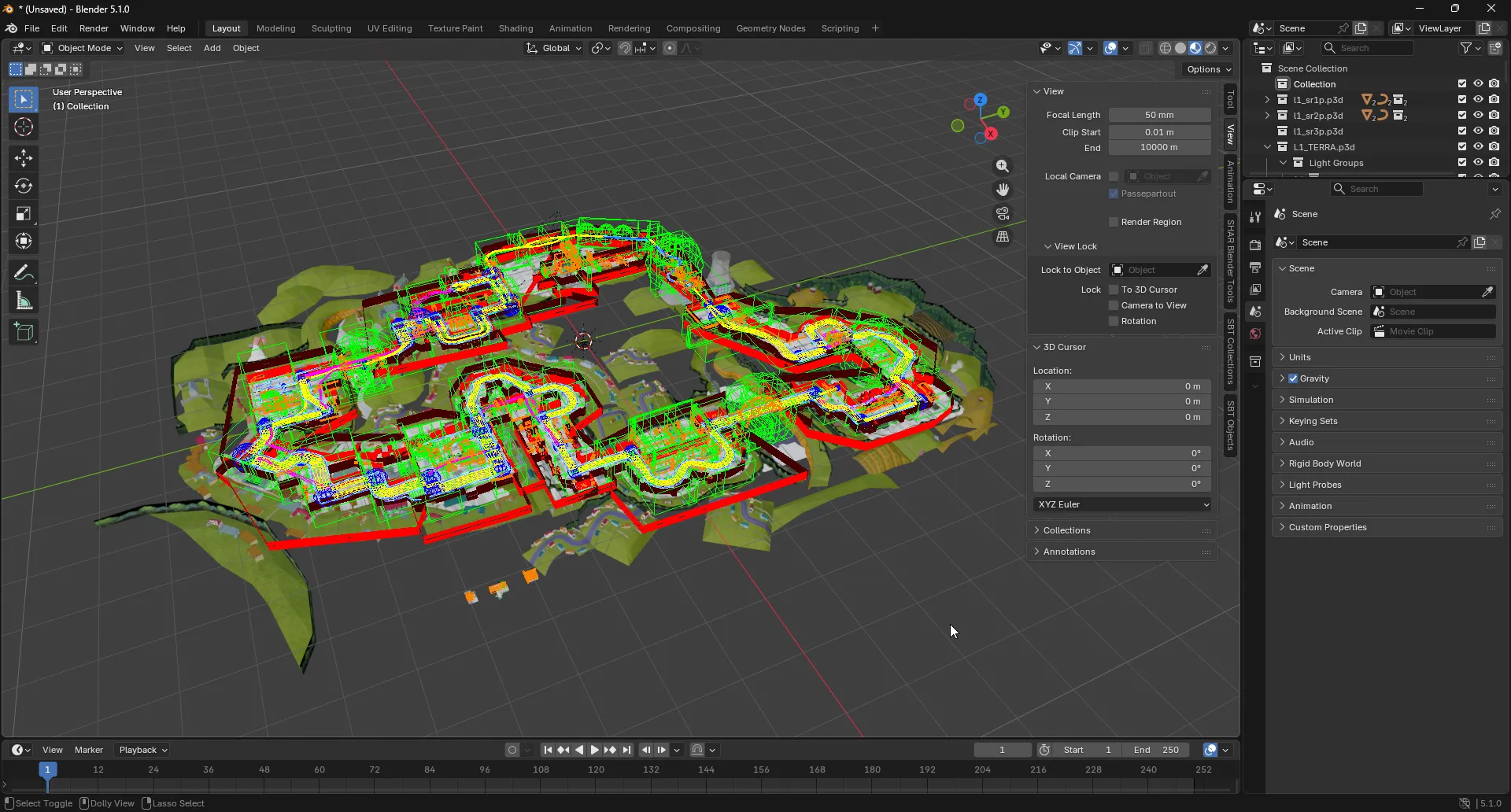Expand the l1_sr1p.p3d collection

tap(1267, 100)
